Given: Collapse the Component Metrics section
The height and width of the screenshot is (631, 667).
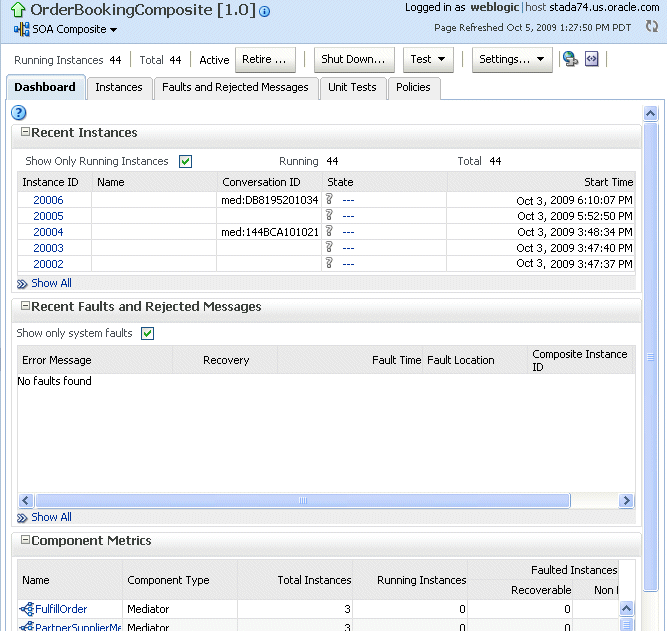Looking at the screenshot, I should [26, 540].
